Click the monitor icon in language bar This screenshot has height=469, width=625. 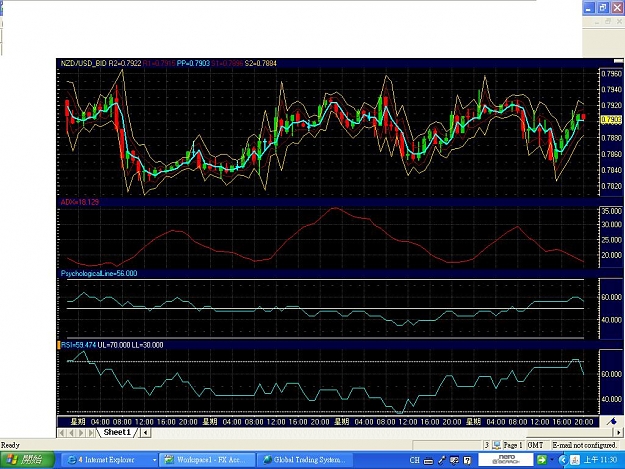454,460
